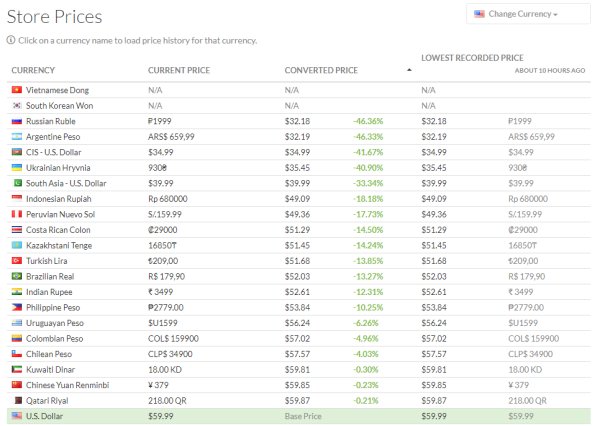Screen dimensions: 600x426
Task: Click the Brazilian flag icon
Action: click(16, 275)
